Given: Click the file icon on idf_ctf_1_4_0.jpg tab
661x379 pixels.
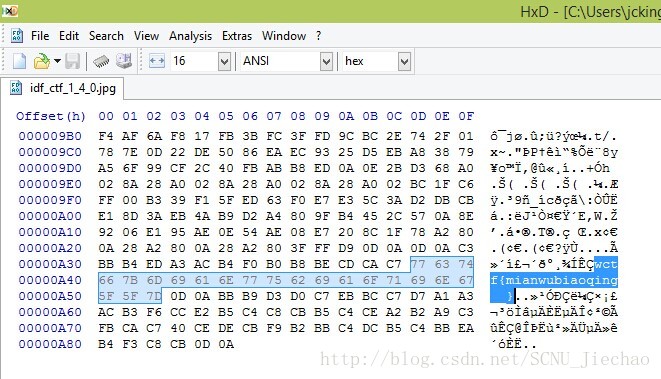Looking at the screenshot, I should tap(16, 88).
